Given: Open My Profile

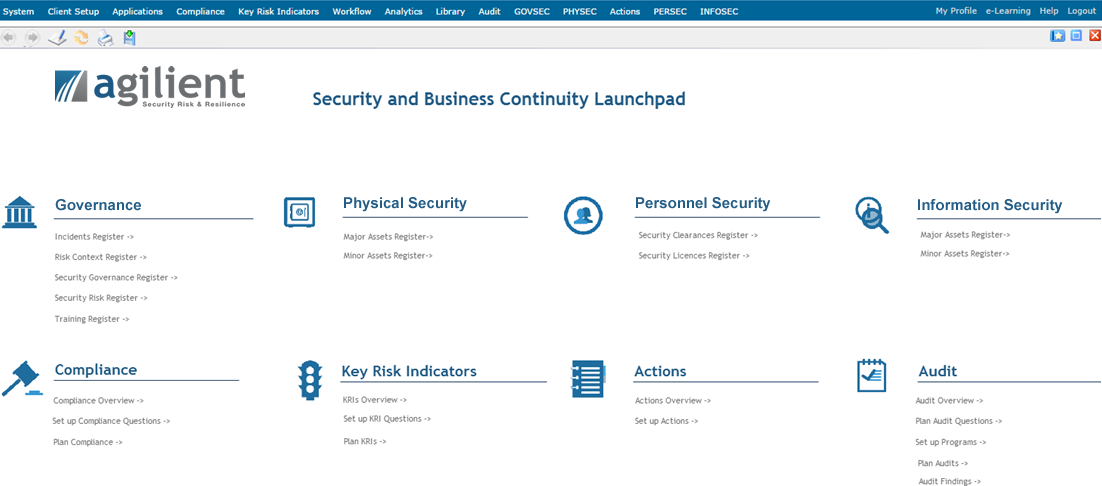Looking at the screenshot, I should point(956,11).
